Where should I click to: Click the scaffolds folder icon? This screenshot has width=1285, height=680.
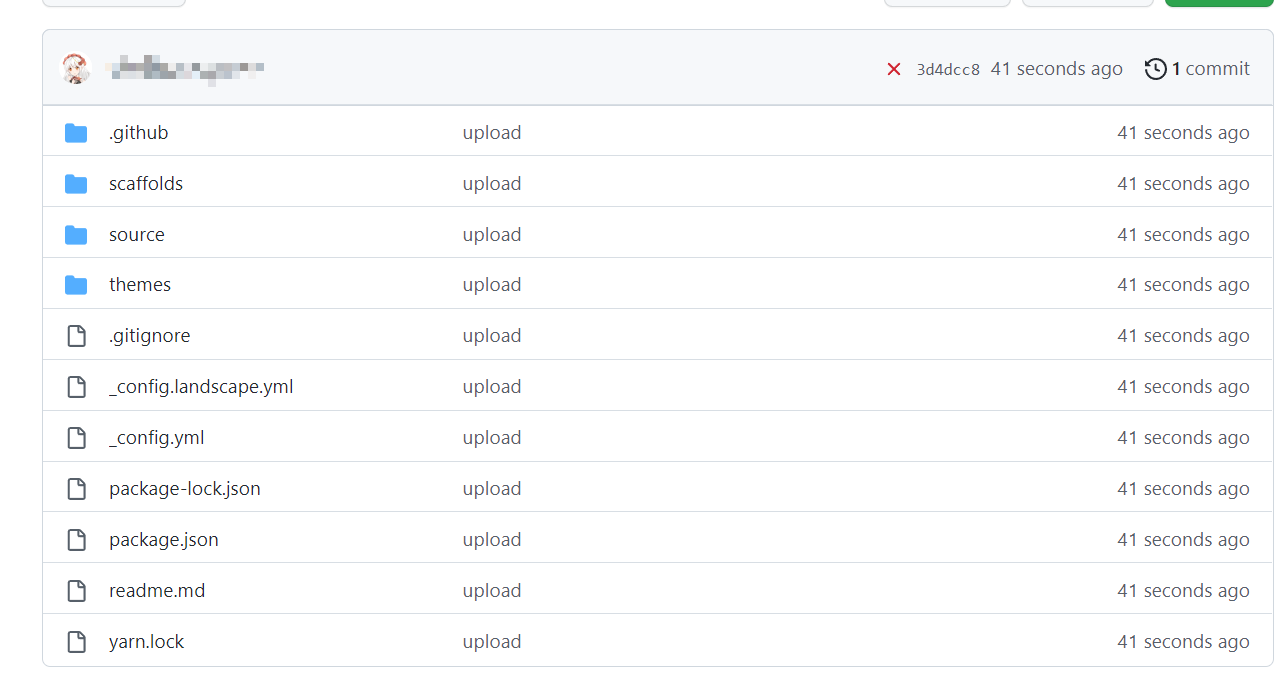(x=76, y=184)
